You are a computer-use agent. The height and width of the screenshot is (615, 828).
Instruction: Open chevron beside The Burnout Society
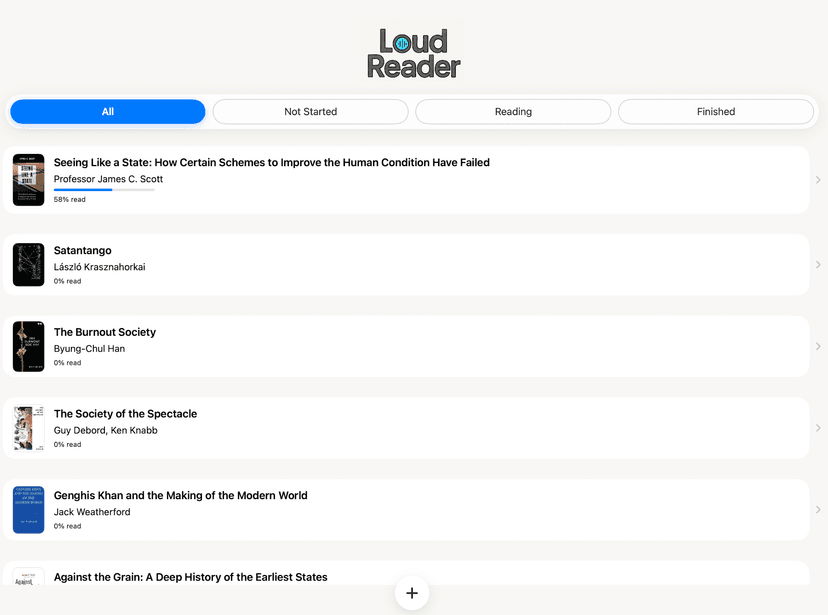pos(818,347)
